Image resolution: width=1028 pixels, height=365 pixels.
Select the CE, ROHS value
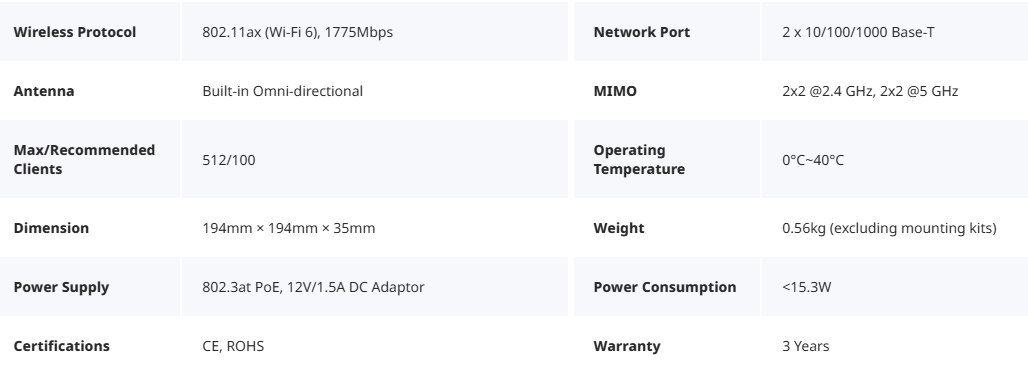[233, 346]
